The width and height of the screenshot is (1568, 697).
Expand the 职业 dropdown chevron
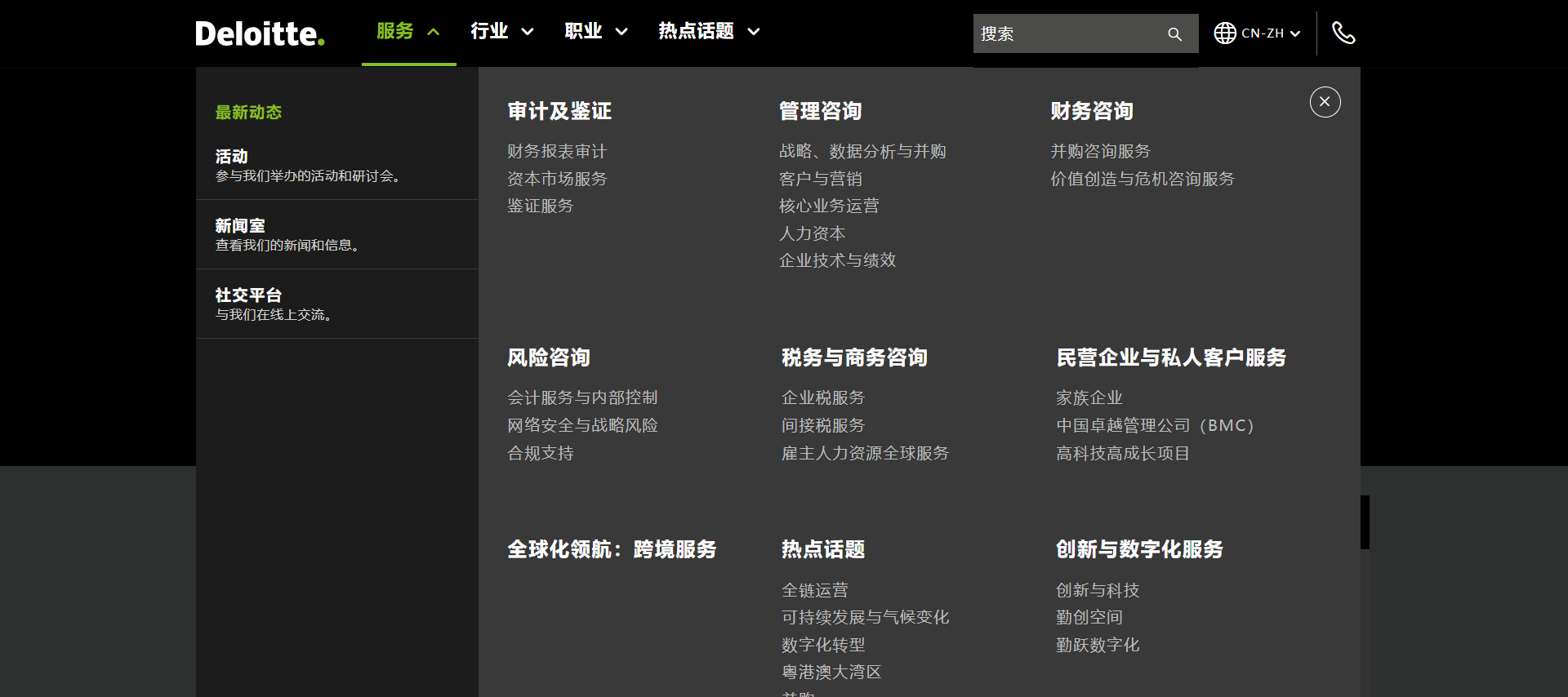tap(621, 32)
